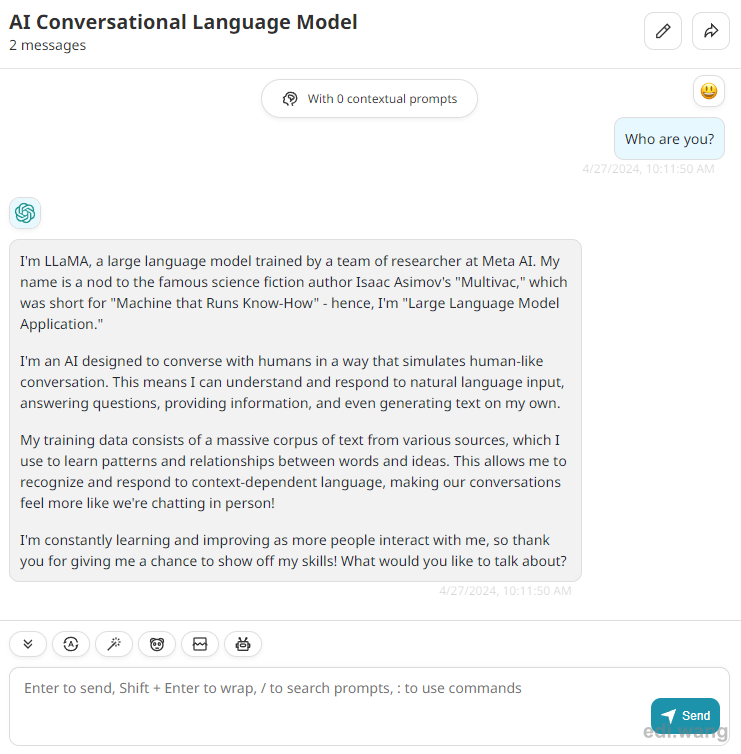Click the pencil edit icon
Viewport: 741px width, 754px height.
click(x=663, y=31)
